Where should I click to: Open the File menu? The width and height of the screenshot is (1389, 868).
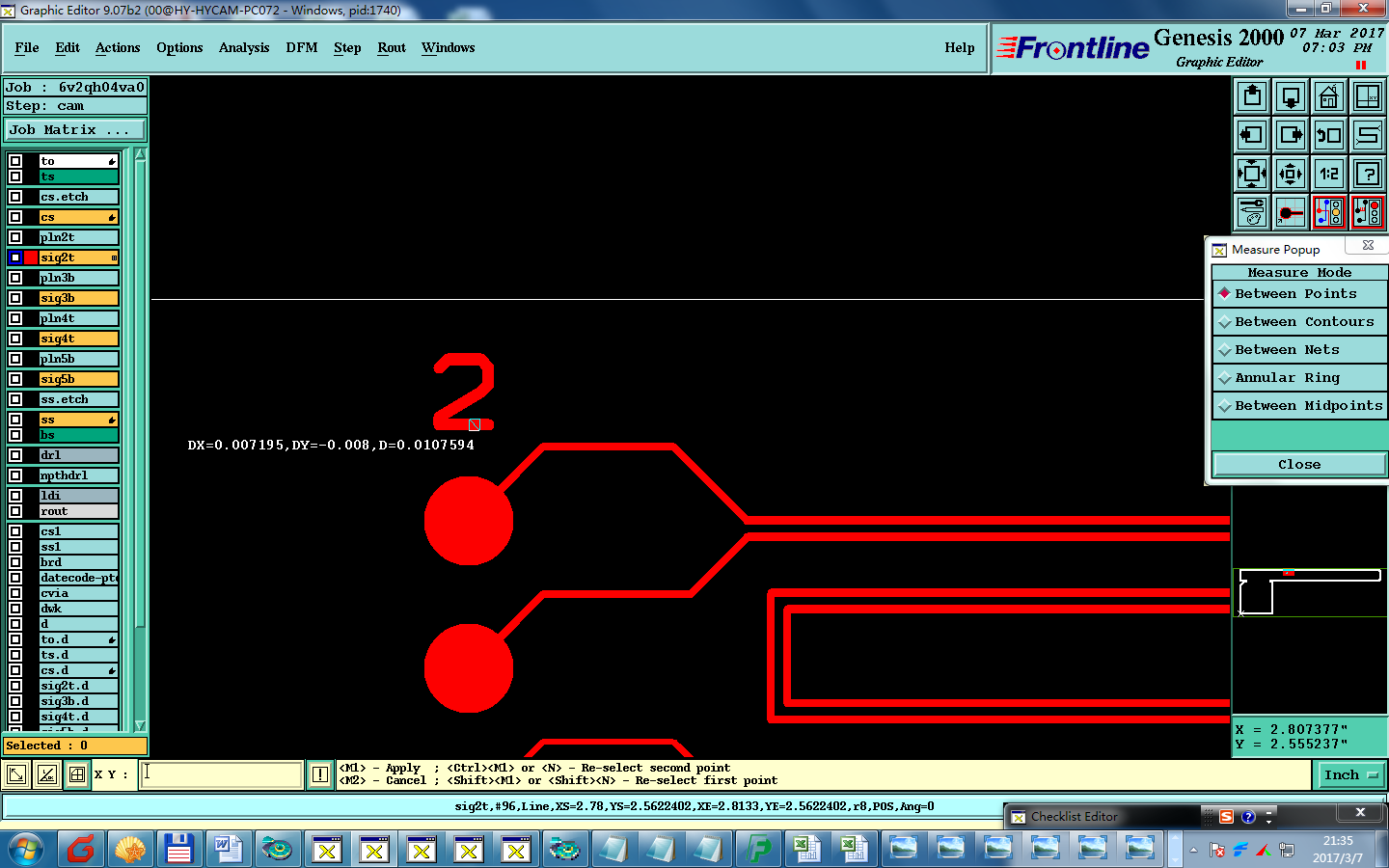click(27, 47)
